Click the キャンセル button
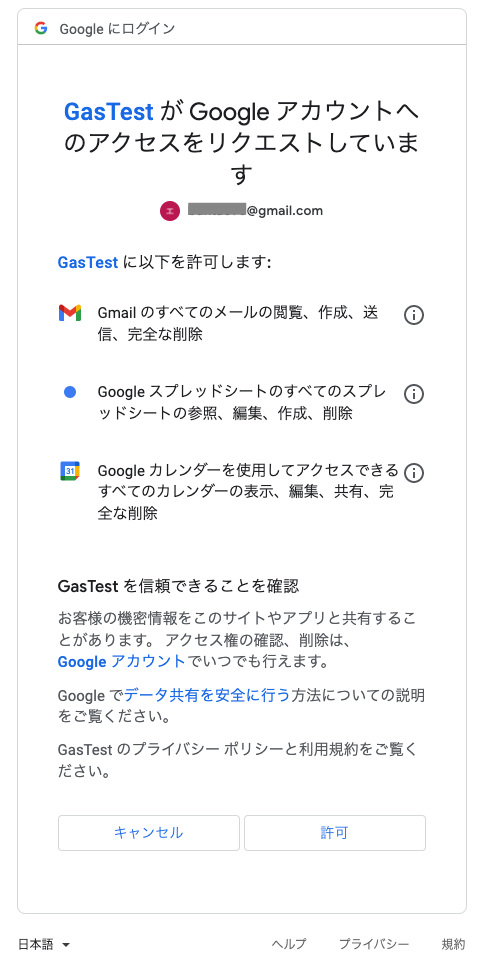The height and width of the screenshot is (968, 497). (149, 833)
